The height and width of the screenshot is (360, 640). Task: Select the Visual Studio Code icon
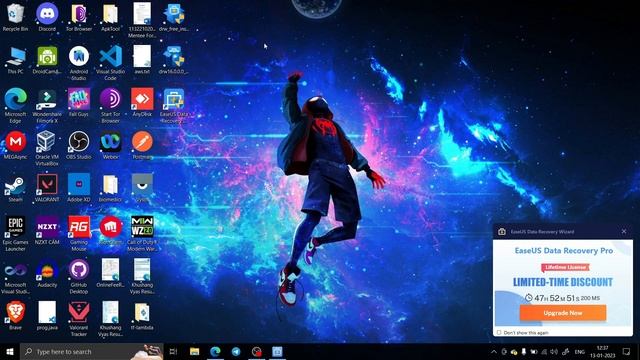(111, 63)
